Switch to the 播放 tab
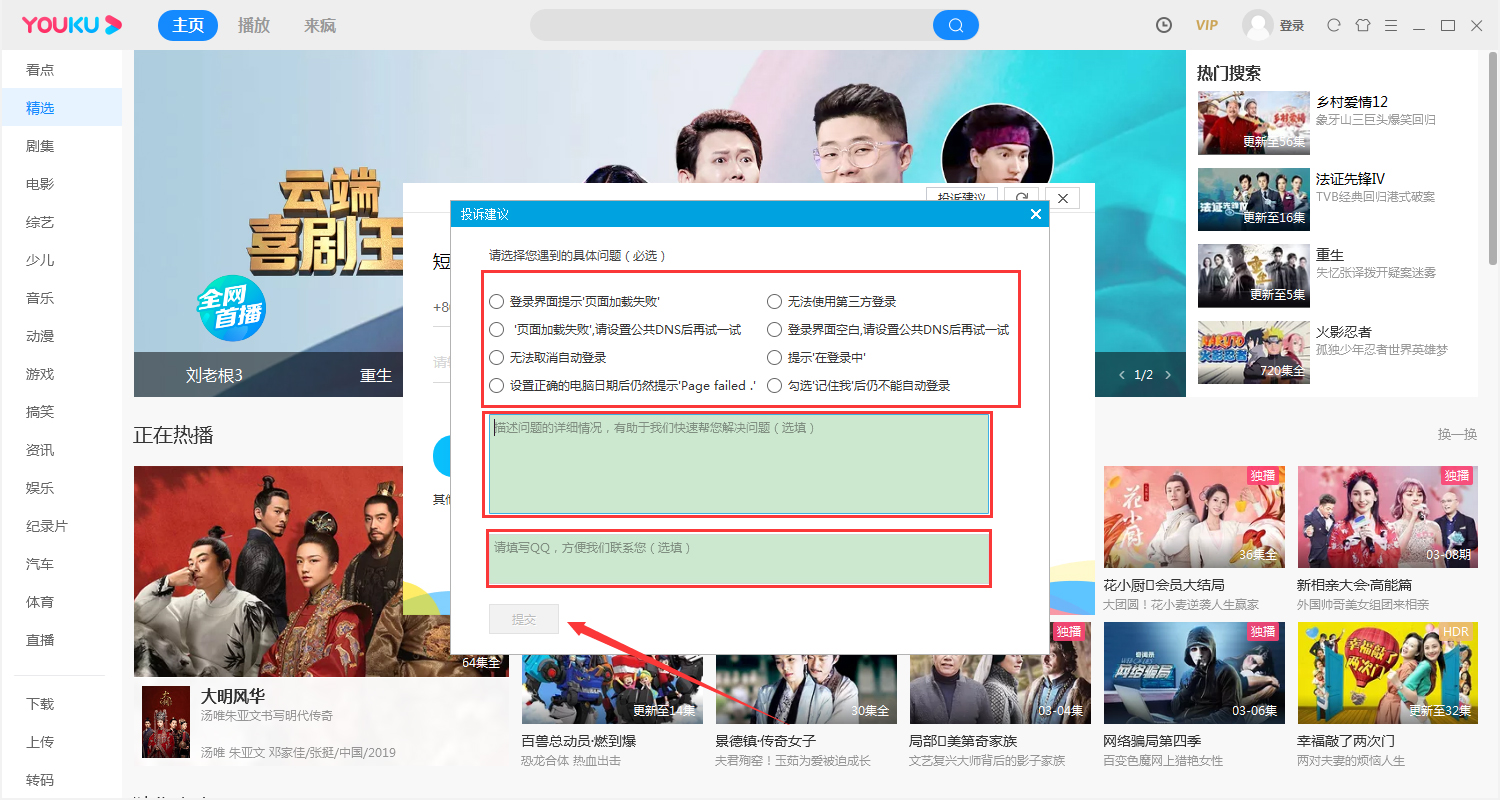1500x800 pixels. [253, 24]
